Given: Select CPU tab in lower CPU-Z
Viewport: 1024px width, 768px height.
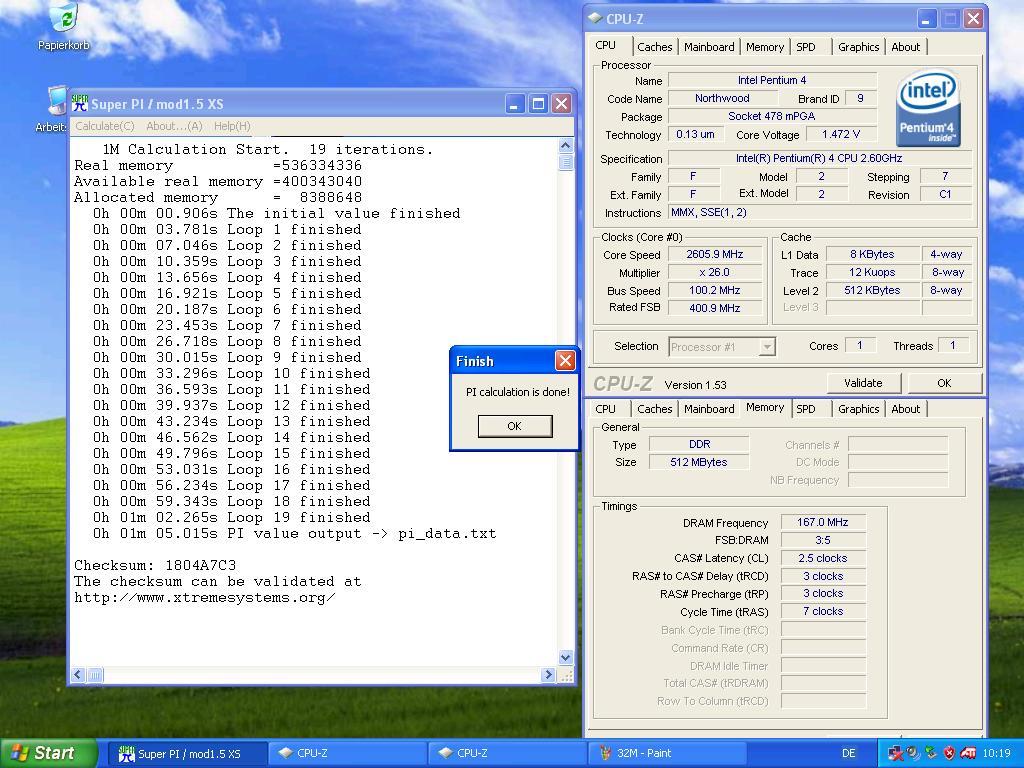Looking at the screenshot, I should [605, 409].
